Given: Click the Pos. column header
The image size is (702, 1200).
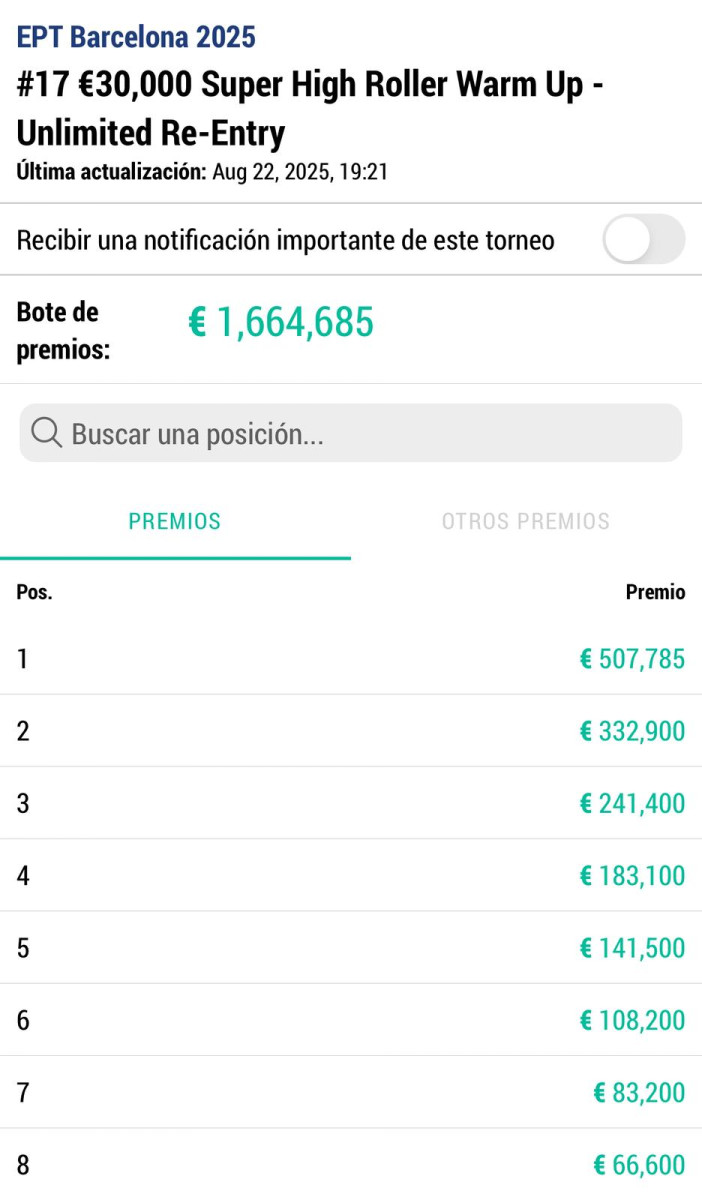Looking at the screenshot, I should pyautogui.click(x=34, y=592).
